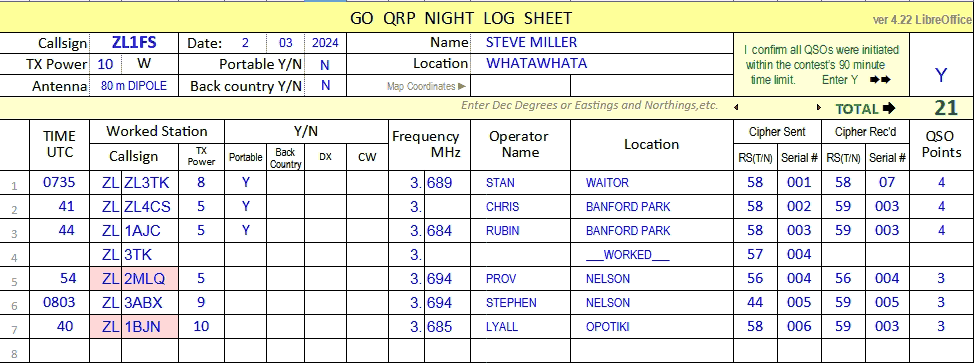Select row header number 8
Screen dimensions: 974x363
pyautogui.click(x=14, y=354)
